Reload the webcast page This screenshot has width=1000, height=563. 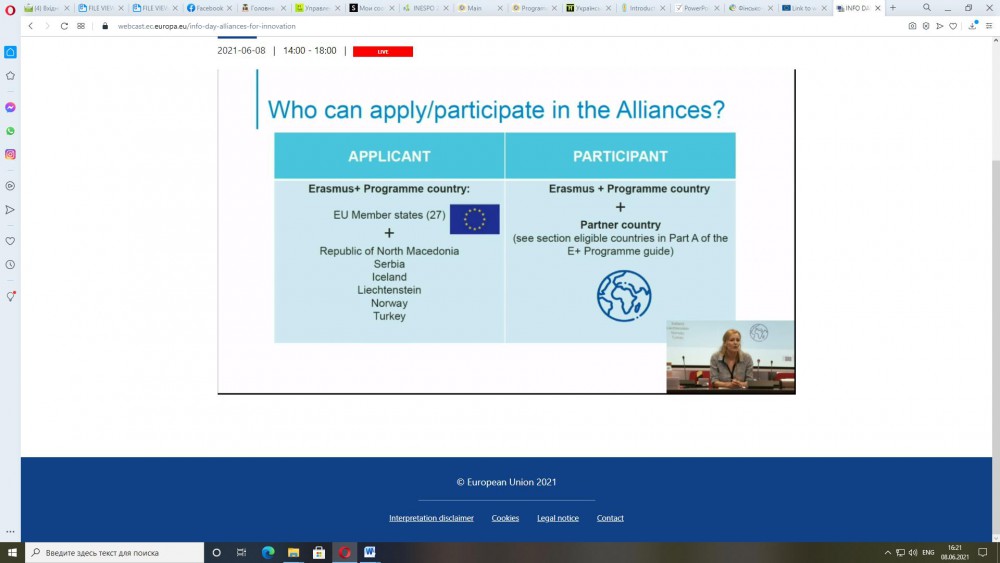[64, 26]
